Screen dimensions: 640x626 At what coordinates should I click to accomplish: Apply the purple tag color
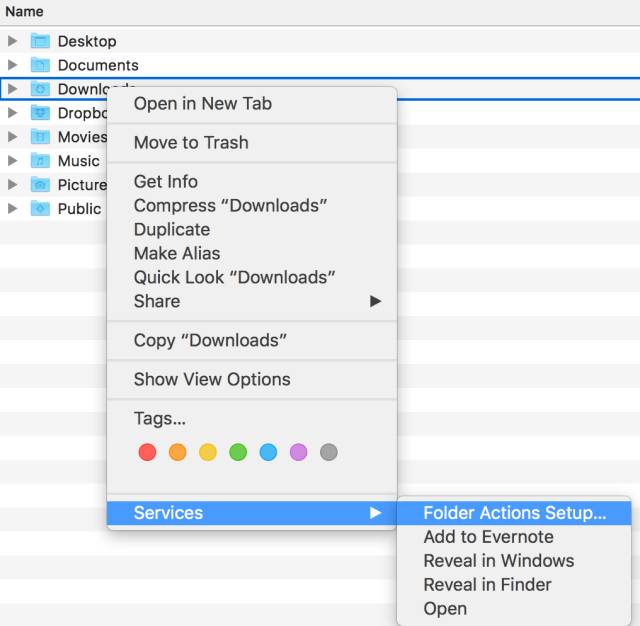[298, 452]
